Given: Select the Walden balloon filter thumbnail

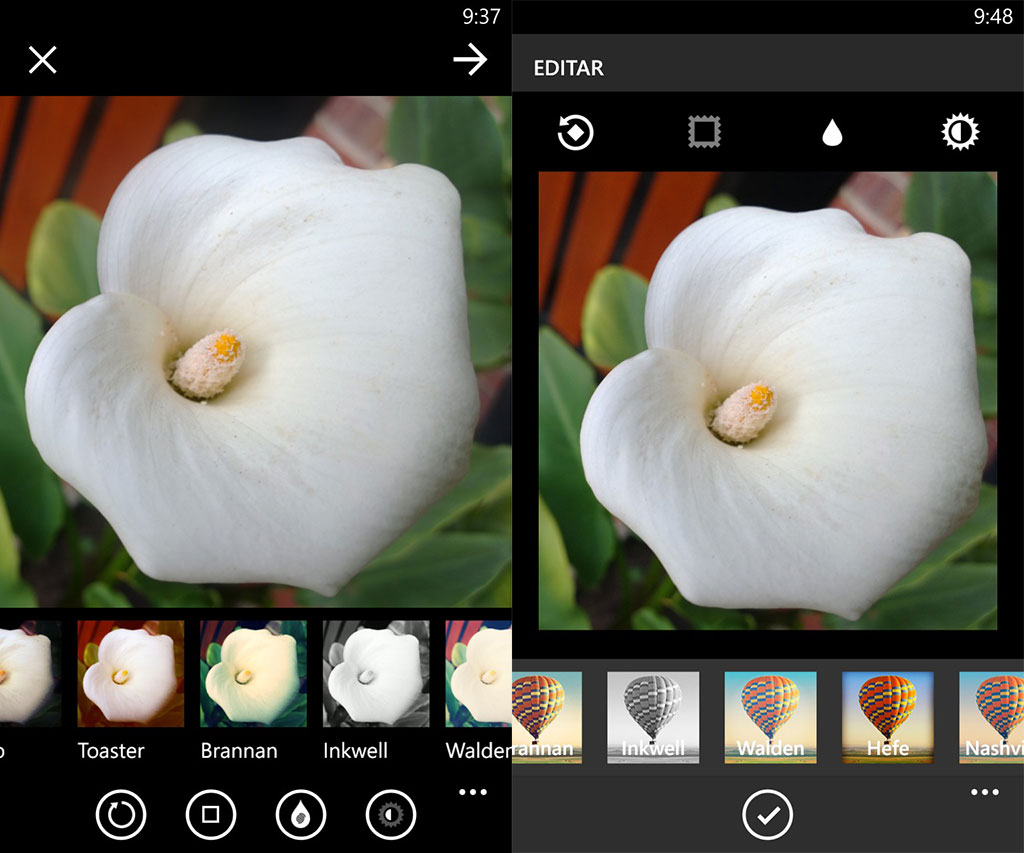Looking at the screenshot, I should (x=770, y=716).
